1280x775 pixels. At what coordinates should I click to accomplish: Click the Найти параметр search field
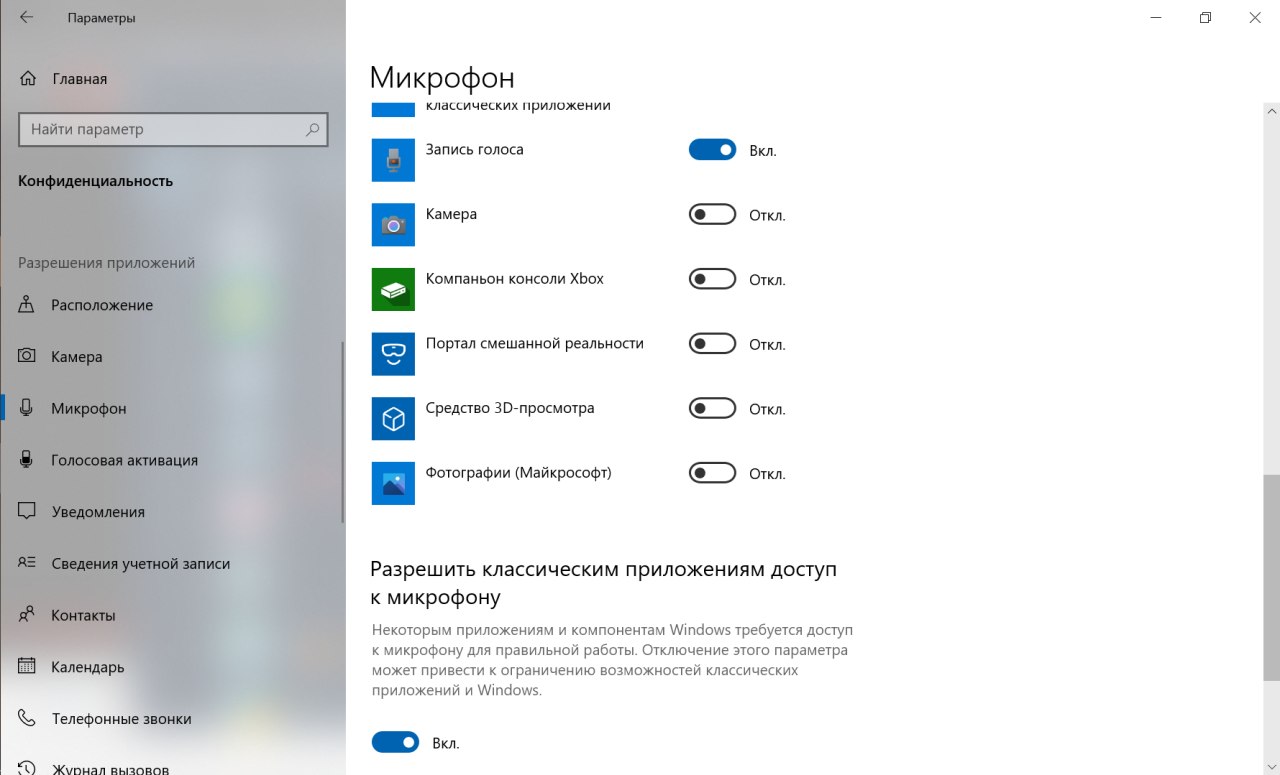point(173,129)
